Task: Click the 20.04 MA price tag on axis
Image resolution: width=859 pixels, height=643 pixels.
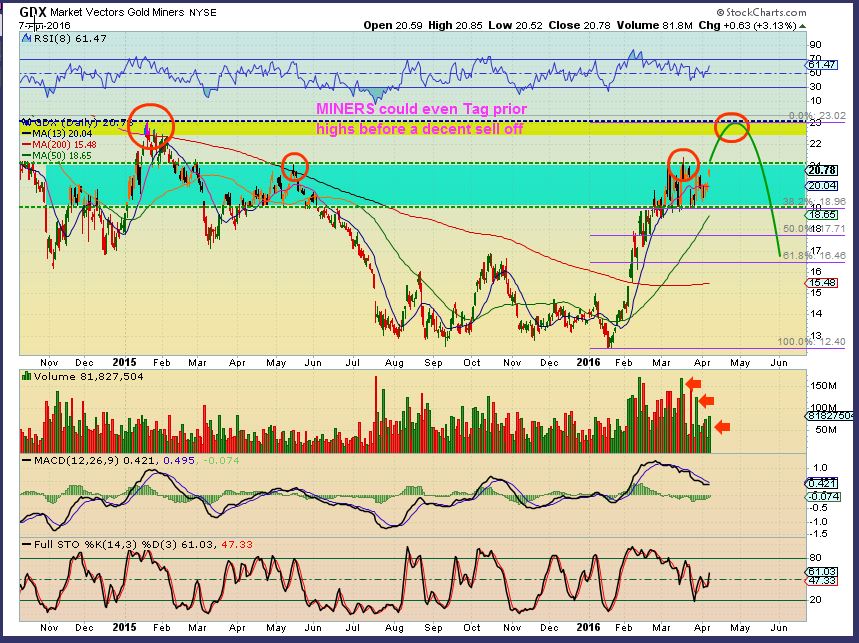Action: click(822, 186)
